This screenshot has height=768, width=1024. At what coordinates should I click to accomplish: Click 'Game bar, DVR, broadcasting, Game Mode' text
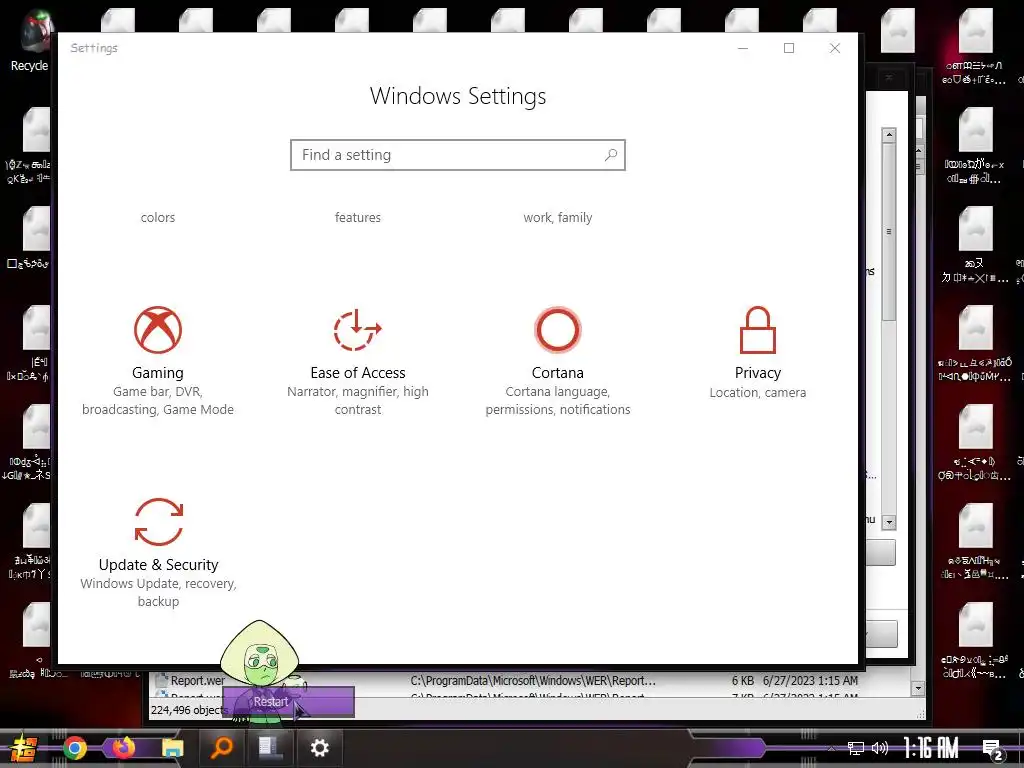157,400
